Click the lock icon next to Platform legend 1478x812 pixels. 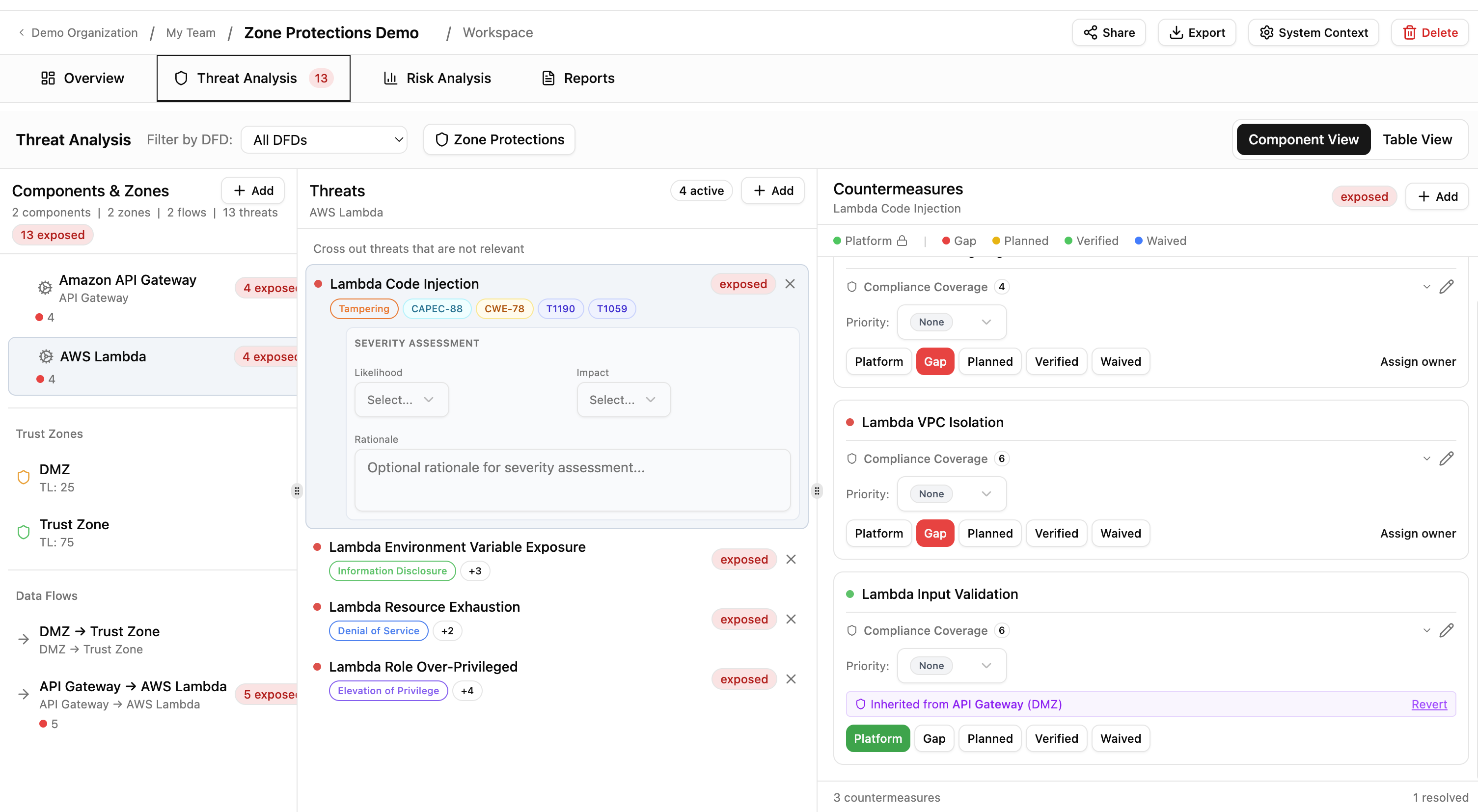pos(902,241)
